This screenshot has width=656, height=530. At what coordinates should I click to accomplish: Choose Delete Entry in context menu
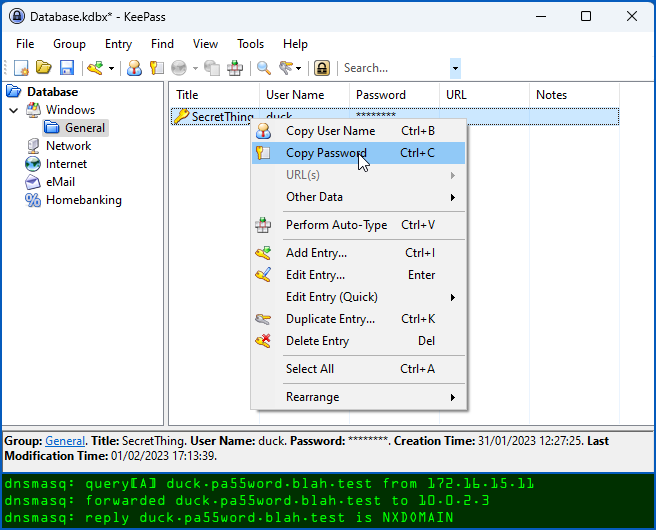pos(359,341)
